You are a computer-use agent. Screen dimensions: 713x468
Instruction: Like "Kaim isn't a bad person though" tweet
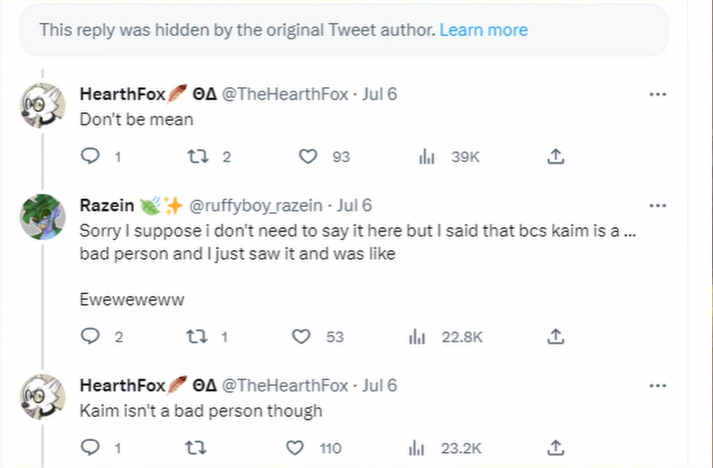click(295, 448)
